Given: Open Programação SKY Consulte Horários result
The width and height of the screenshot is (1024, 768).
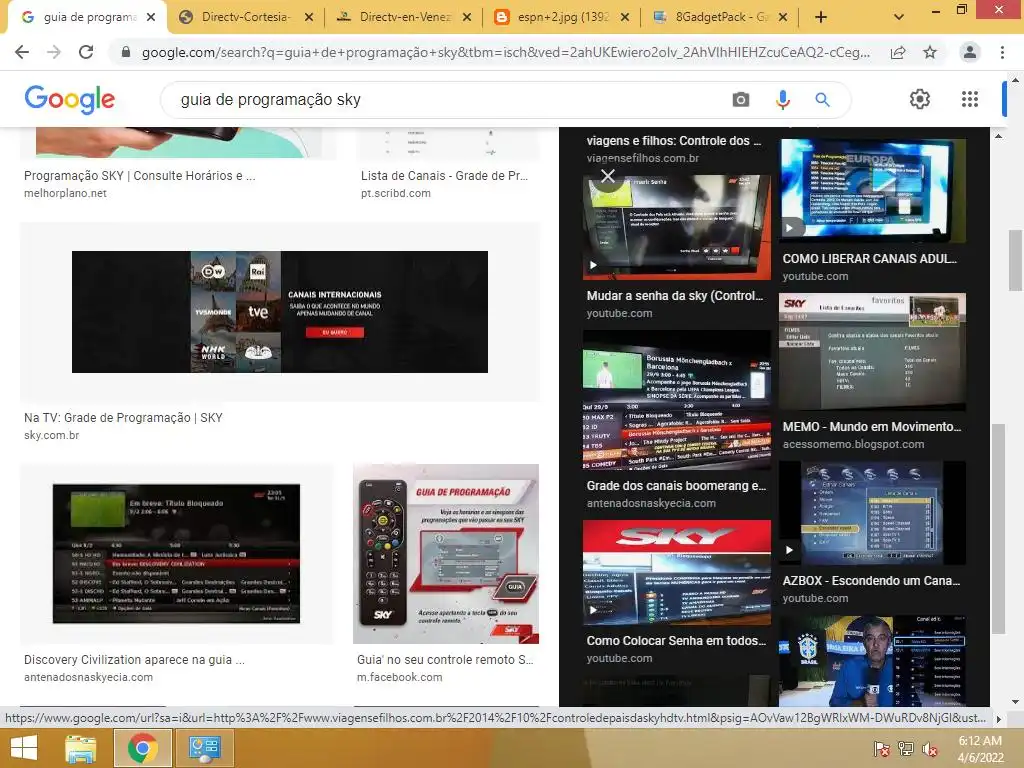Looking at the screenshot, I should coord(140,176).
